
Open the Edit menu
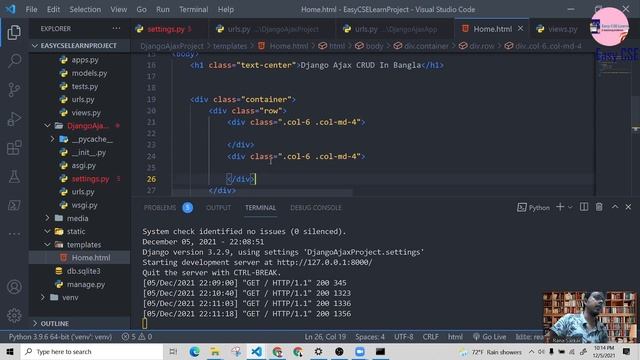53,9
